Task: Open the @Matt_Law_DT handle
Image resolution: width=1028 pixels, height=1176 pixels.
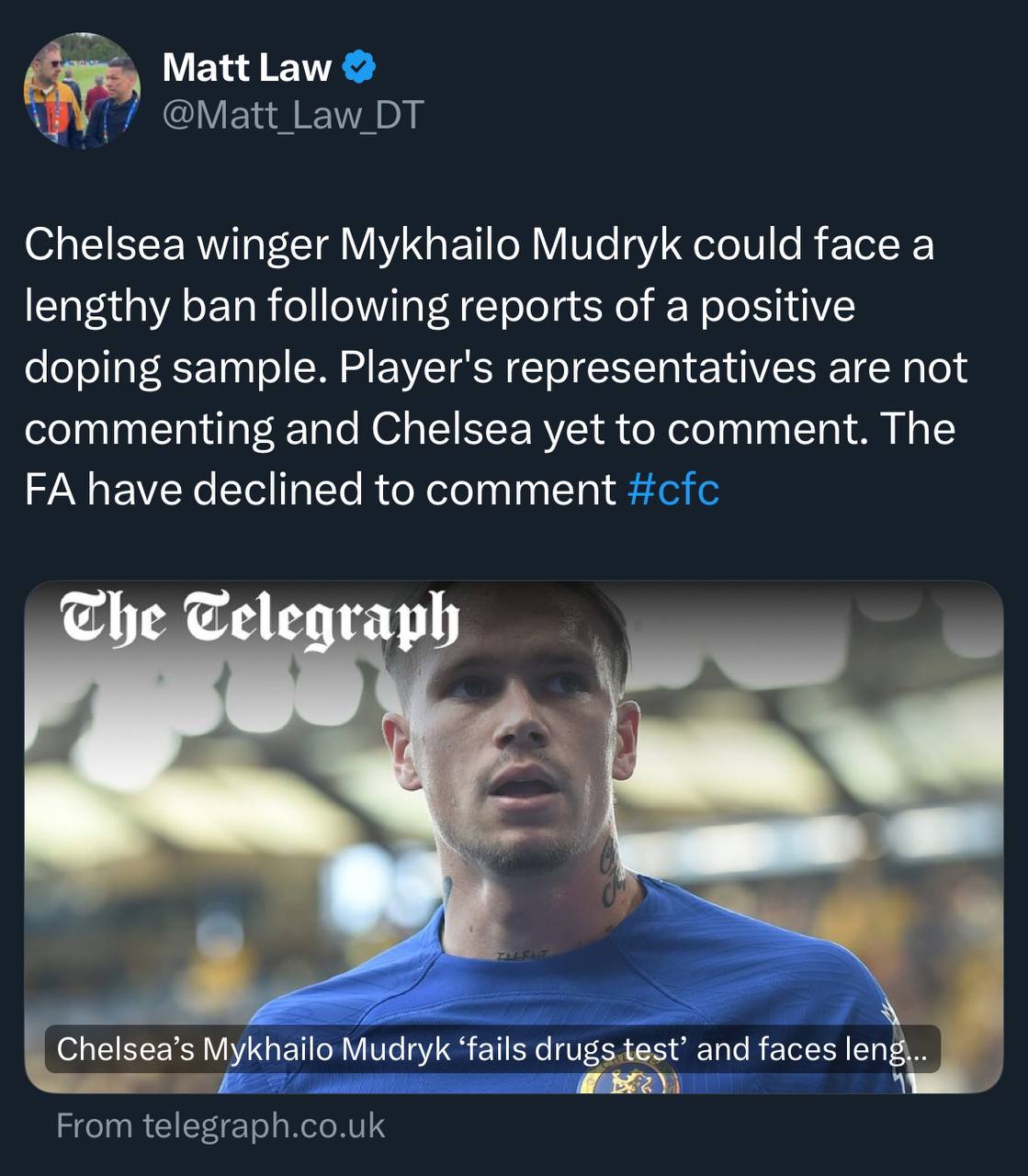Action: pos(292,115)
